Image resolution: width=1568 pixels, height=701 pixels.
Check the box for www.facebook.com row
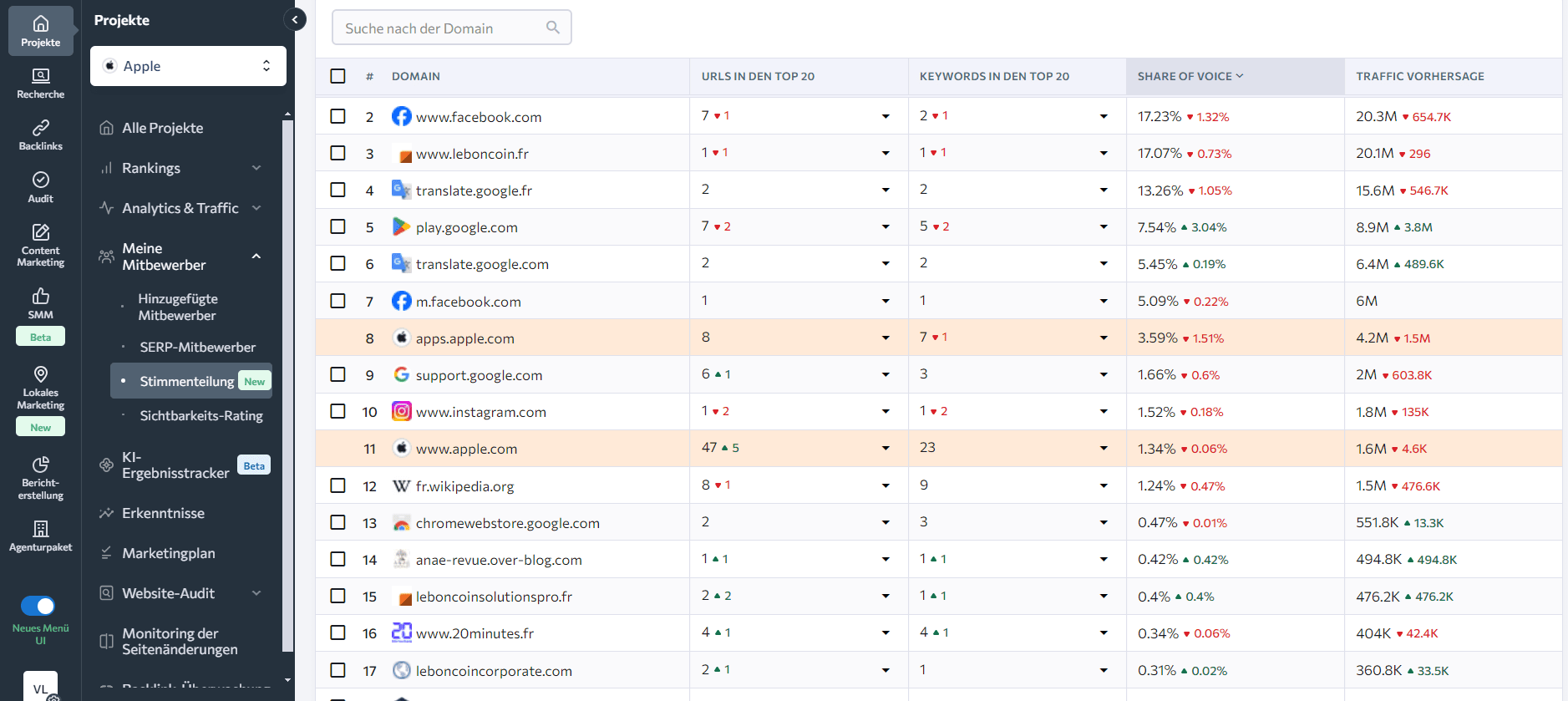click(x=337, y=116)
